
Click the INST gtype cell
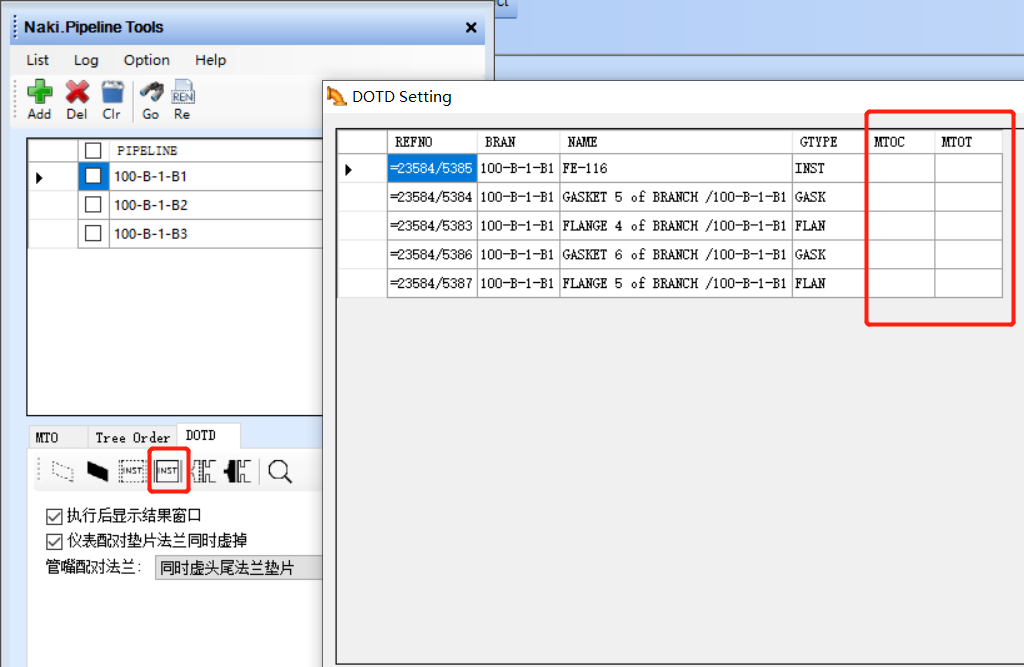[829, 169]
